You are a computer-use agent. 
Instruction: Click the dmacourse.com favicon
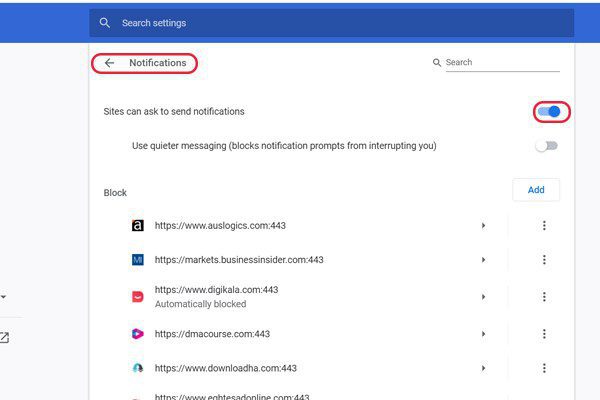tap(138, 334)
